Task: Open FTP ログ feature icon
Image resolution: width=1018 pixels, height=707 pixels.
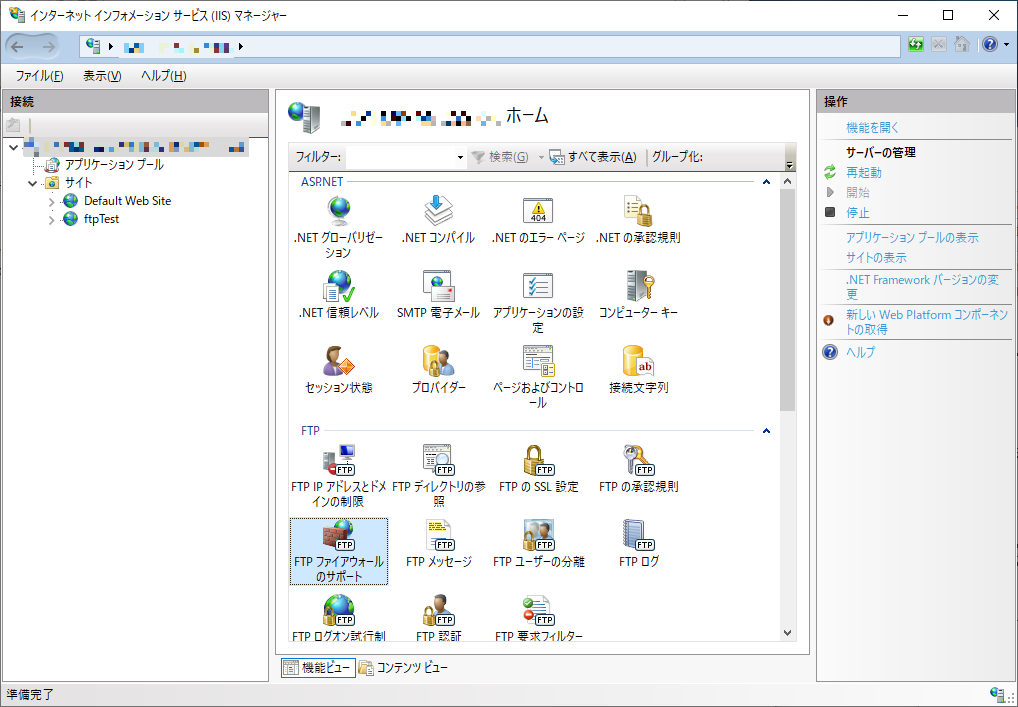Action: click(638, 544)
